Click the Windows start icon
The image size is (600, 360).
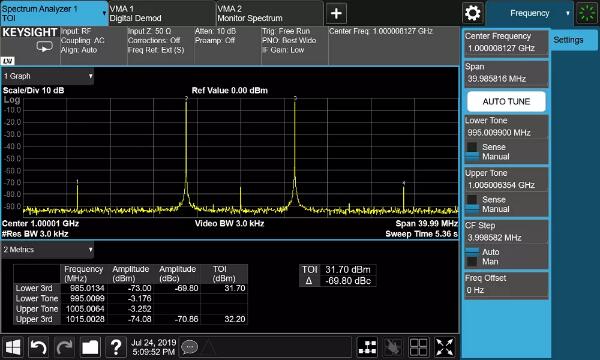point(13,347)
